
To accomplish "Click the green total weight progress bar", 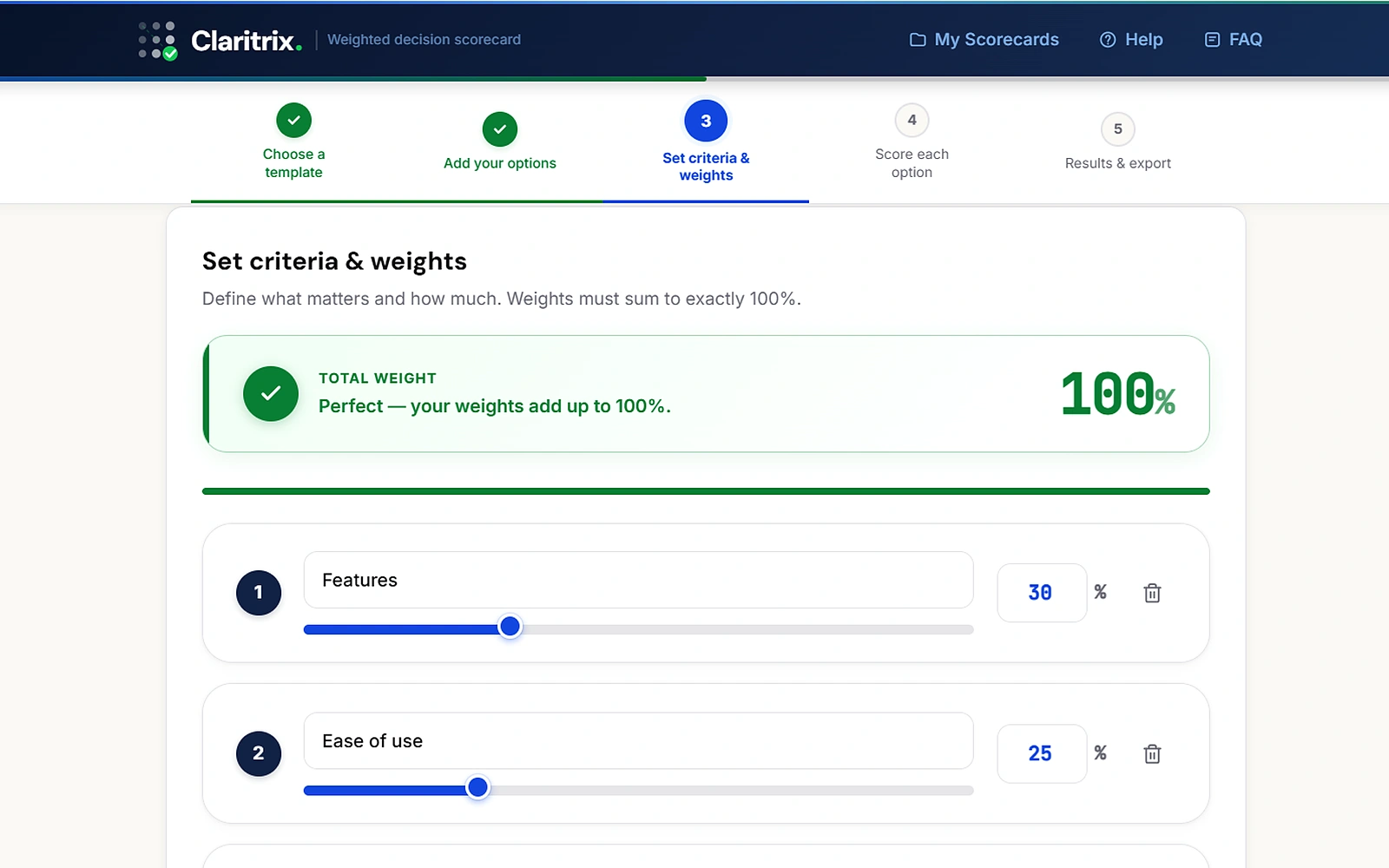I will coord(706,491).
